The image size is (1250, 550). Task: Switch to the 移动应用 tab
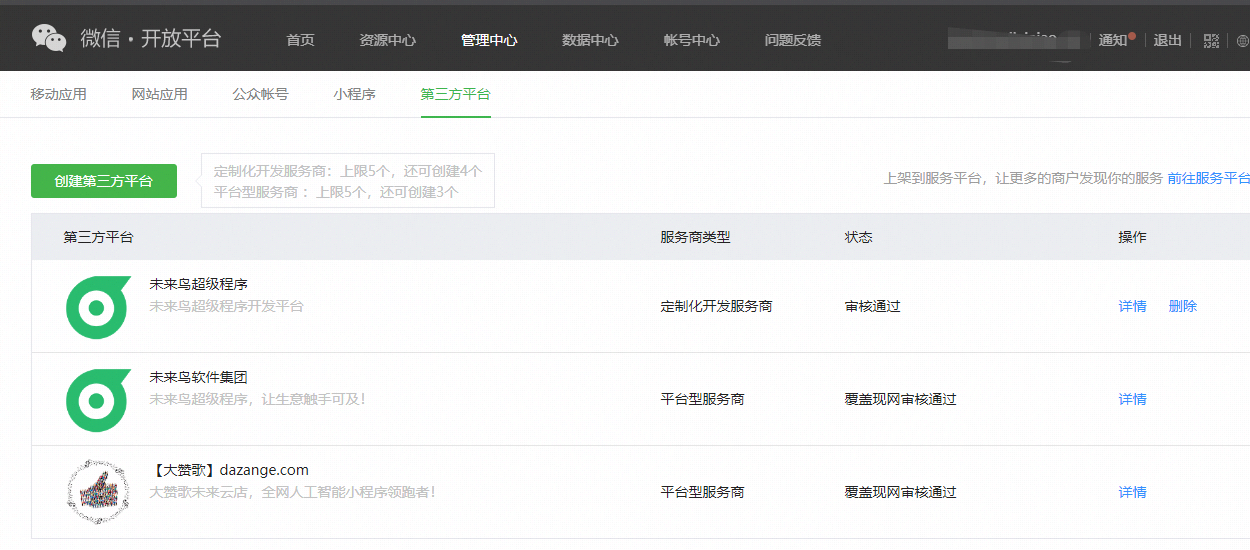58,94
